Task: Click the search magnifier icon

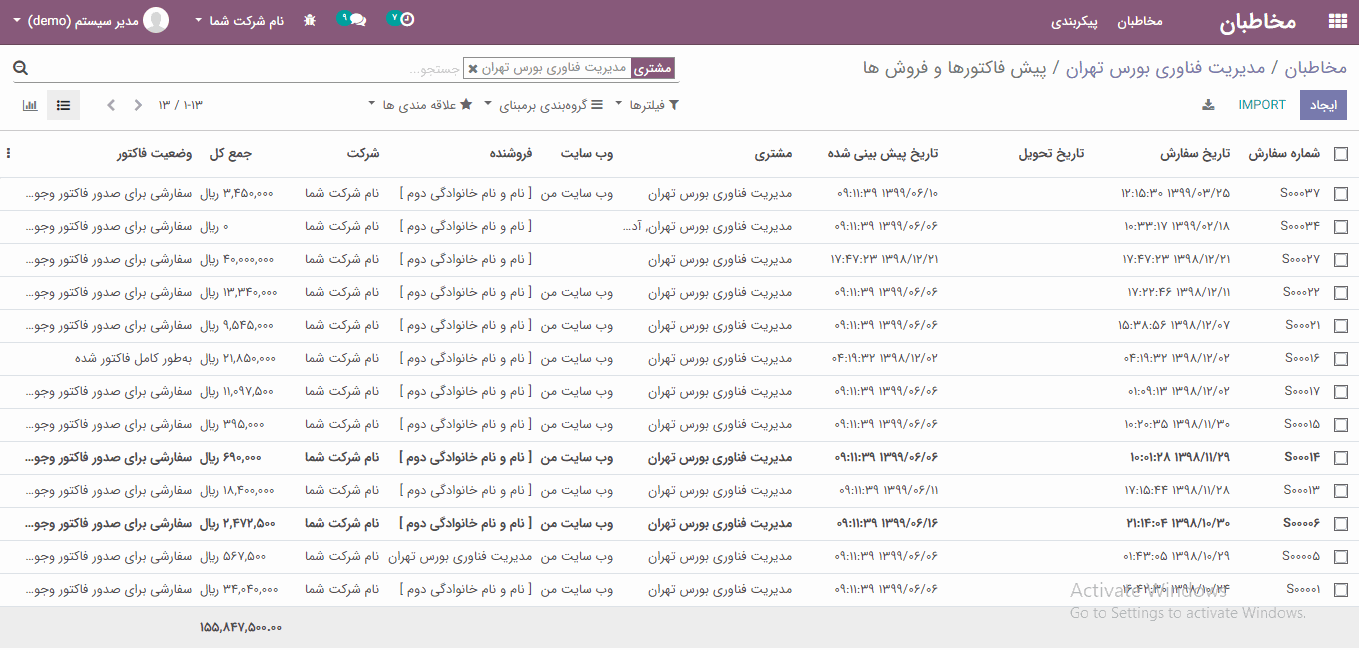Action: [x=20, y=68]
